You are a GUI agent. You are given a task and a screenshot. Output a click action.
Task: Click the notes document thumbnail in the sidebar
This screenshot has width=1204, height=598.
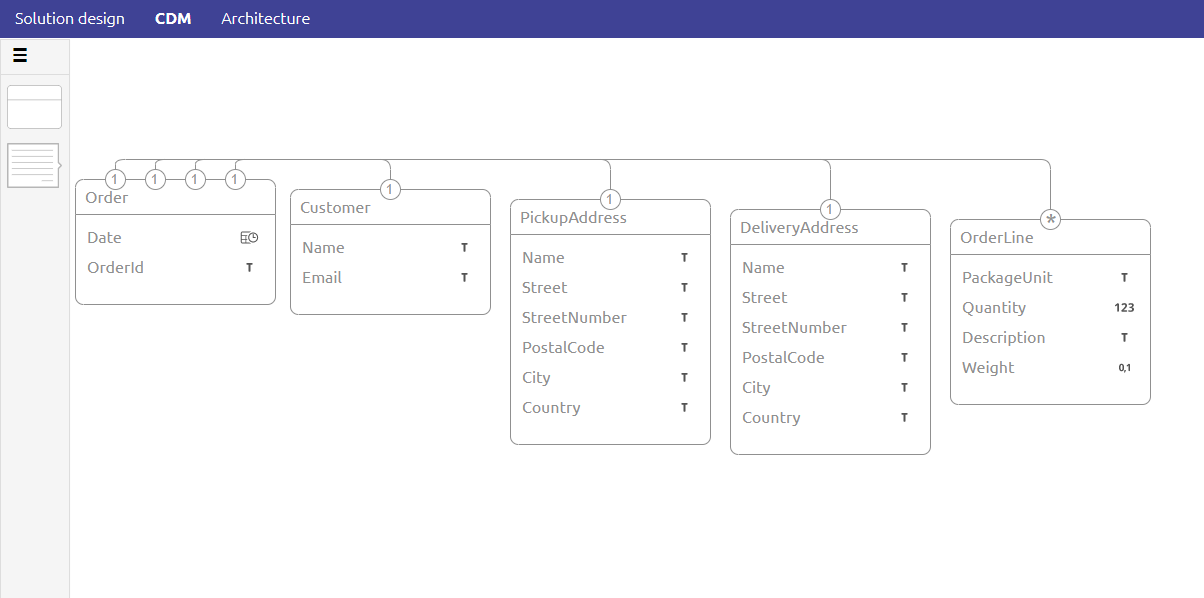(x=34, y=165)
